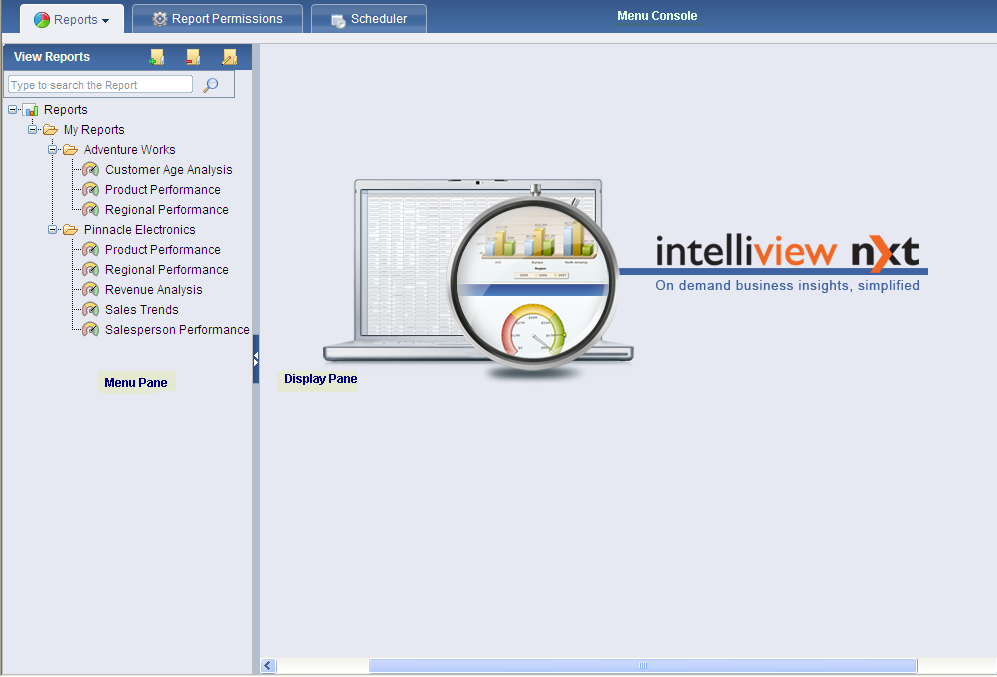Click the delete folder icon
The height and width of the screenshot is (677, 997).
pos(193,57)
